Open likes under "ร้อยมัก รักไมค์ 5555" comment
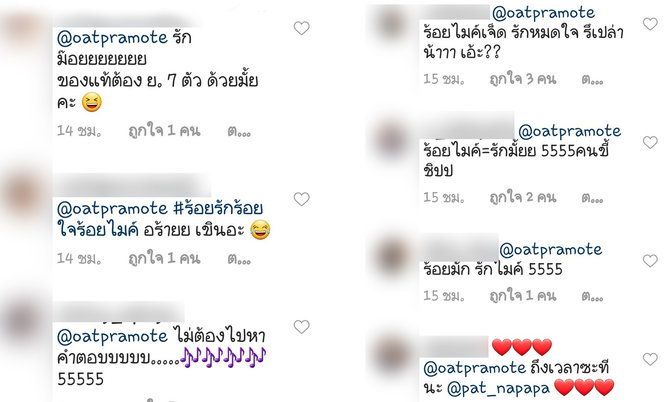 click(523, 296)
